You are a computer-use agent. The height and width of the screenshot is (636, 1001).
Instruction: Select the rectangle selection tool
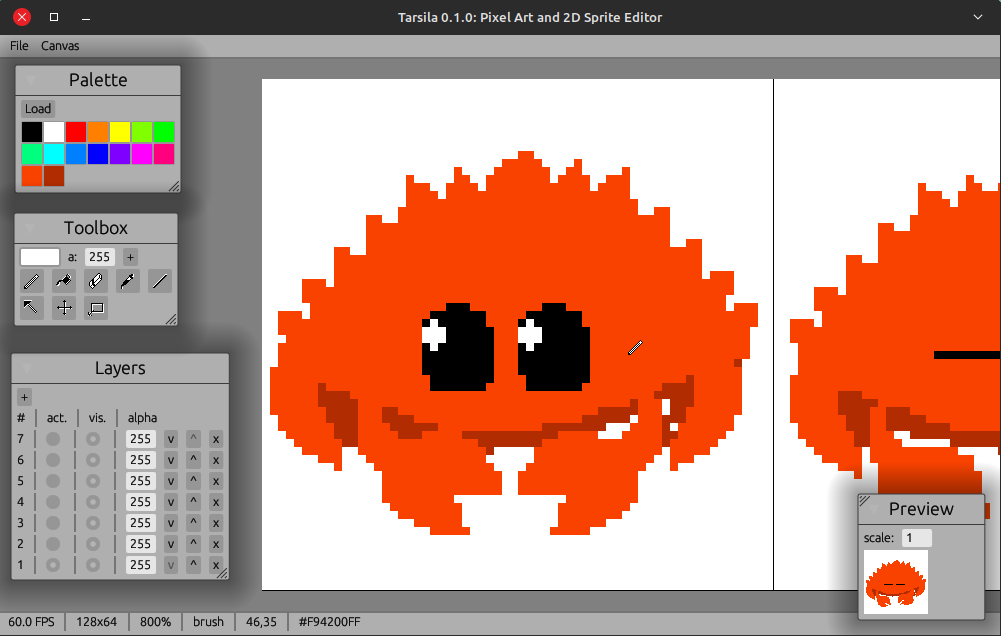(x=96, y=308)
